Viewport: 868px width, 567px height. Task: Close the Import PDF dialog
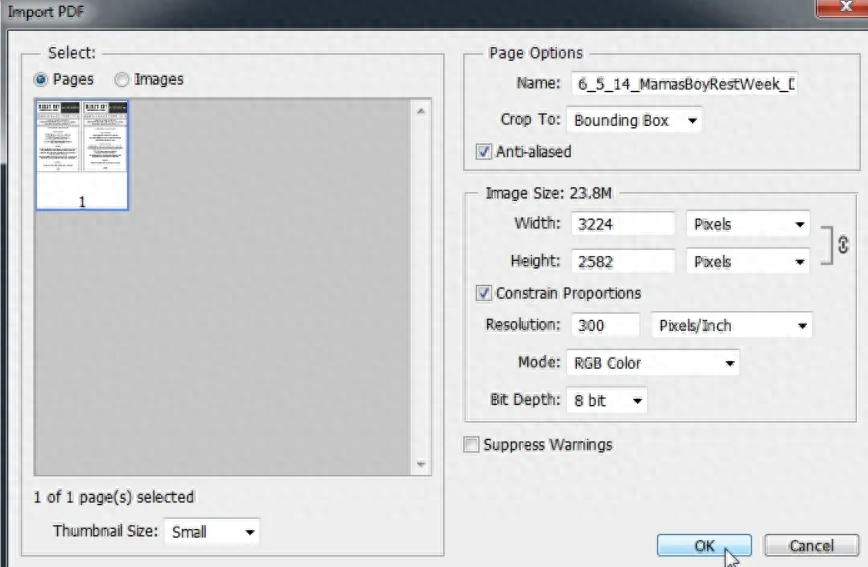click(x=844, y=7)
